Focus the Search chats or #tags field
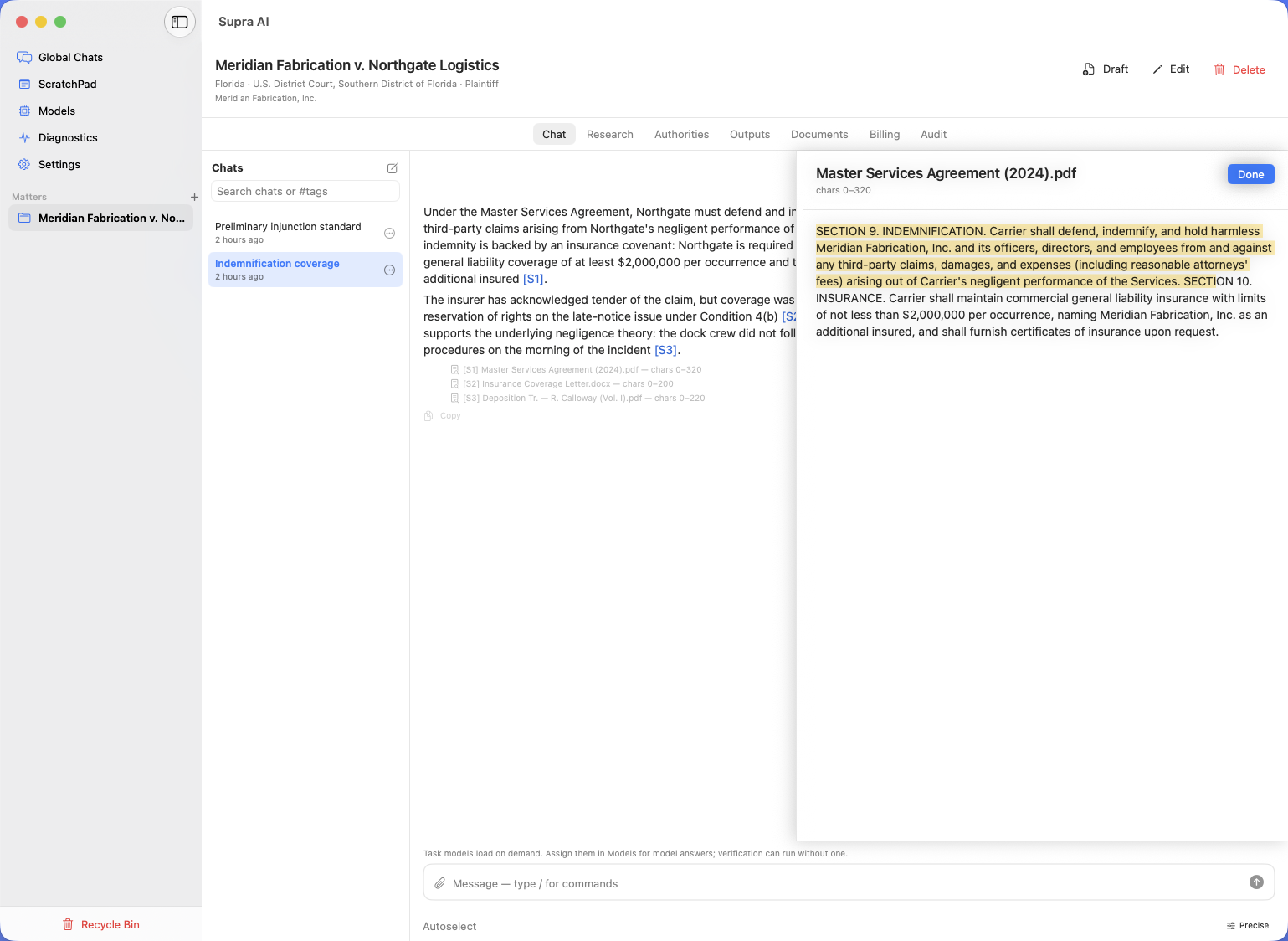The height and width of the screenshot is (941, 1288). click(x=305, y=191)
